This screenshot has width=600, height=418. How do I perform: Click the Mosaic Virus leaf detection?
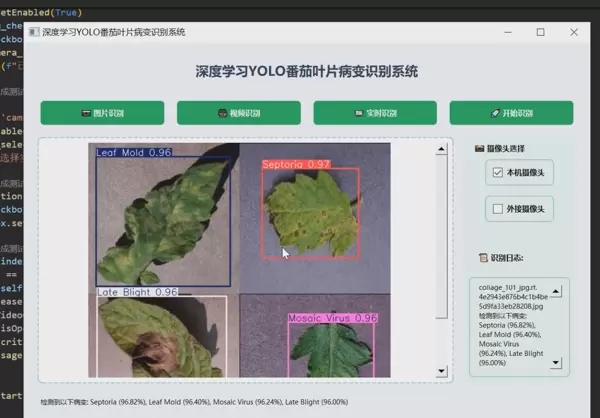(x=332, y=347)
